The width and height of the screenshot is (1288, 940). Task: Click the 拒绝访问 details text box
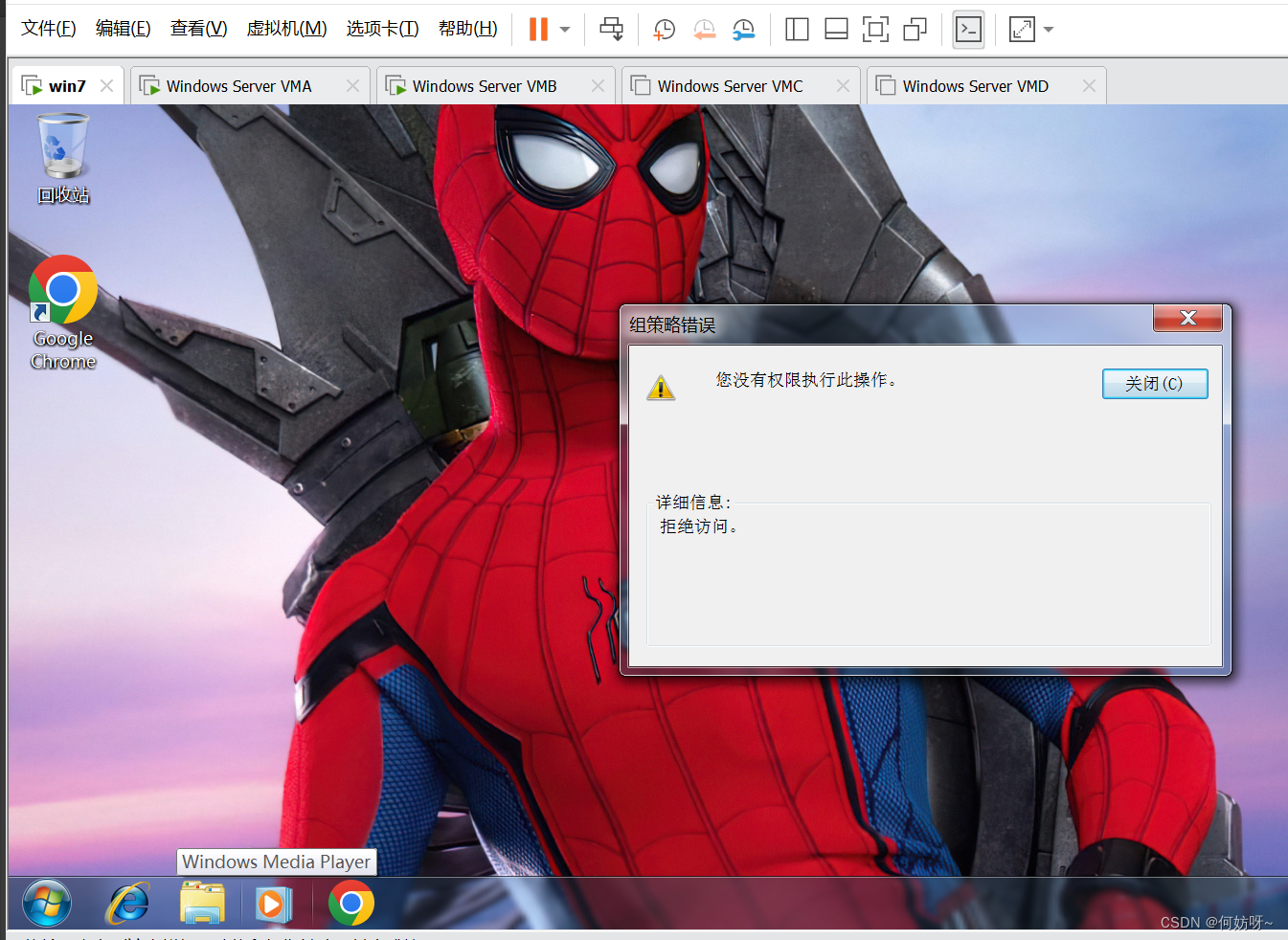point(928,574)
